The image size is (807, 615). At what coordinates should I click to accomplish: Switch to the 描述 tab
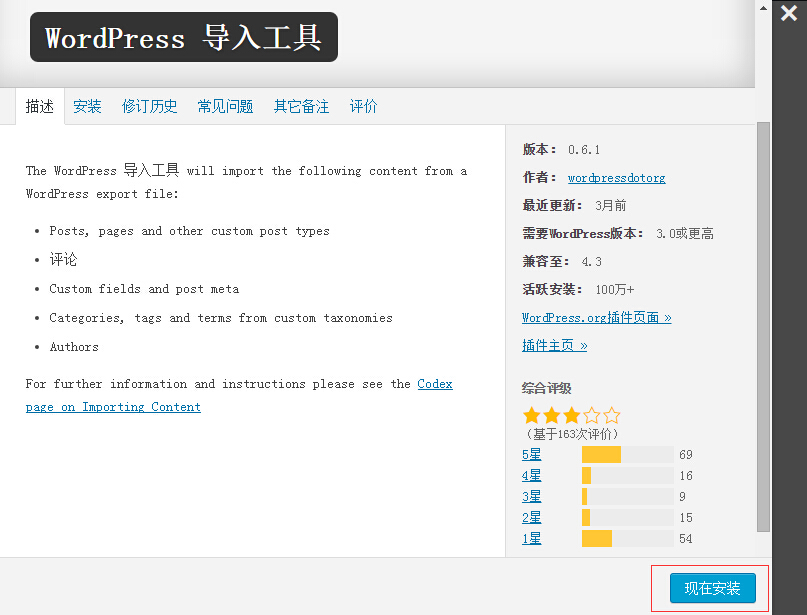[40, 107]
